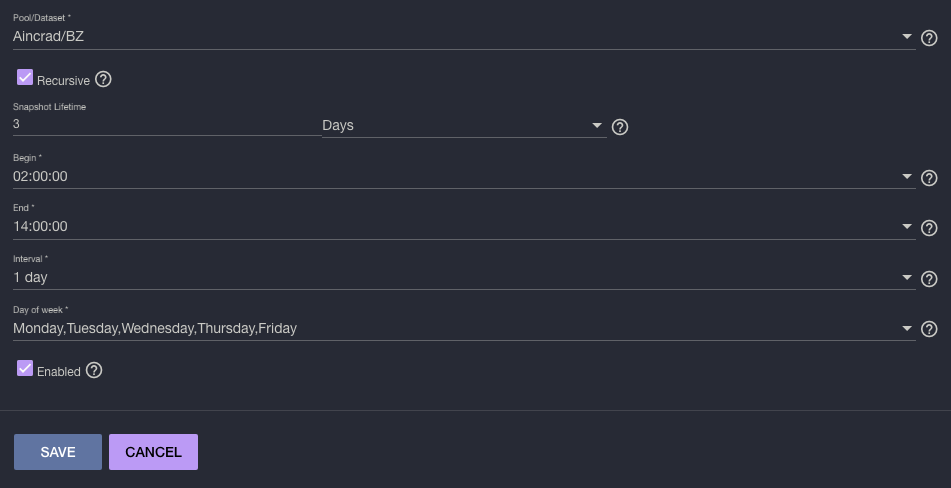
Task: Show help for Interval field
Action: (x=929, y=278)
